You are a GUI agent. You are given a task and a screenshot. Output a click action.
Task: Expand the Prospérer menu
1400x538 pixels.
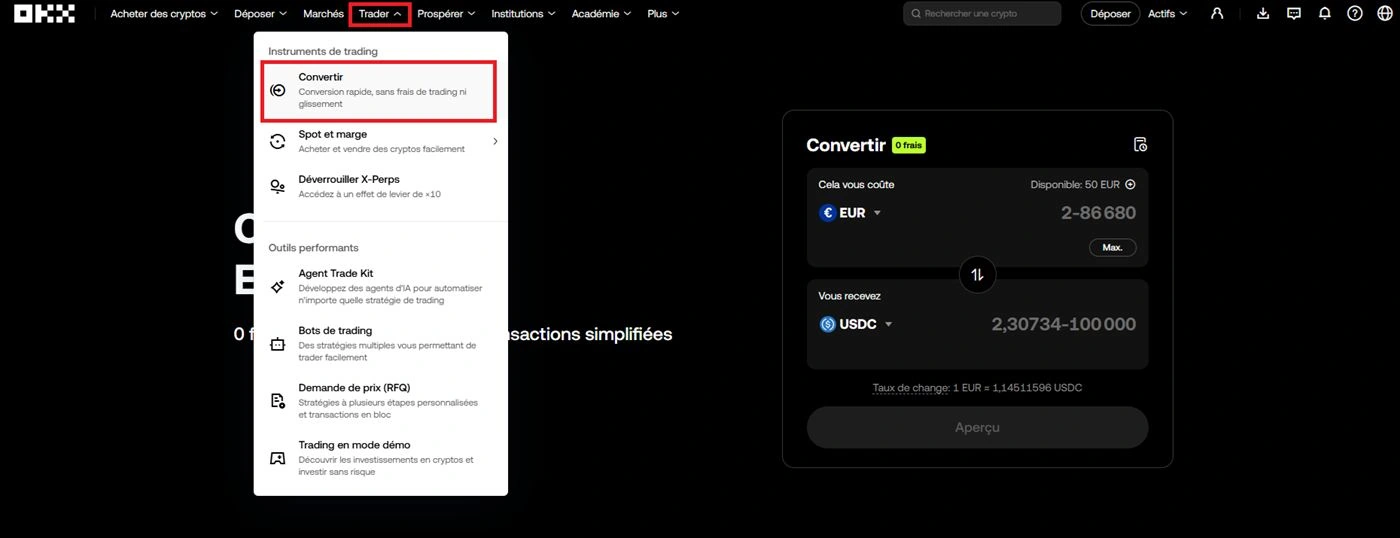(446, 14)
